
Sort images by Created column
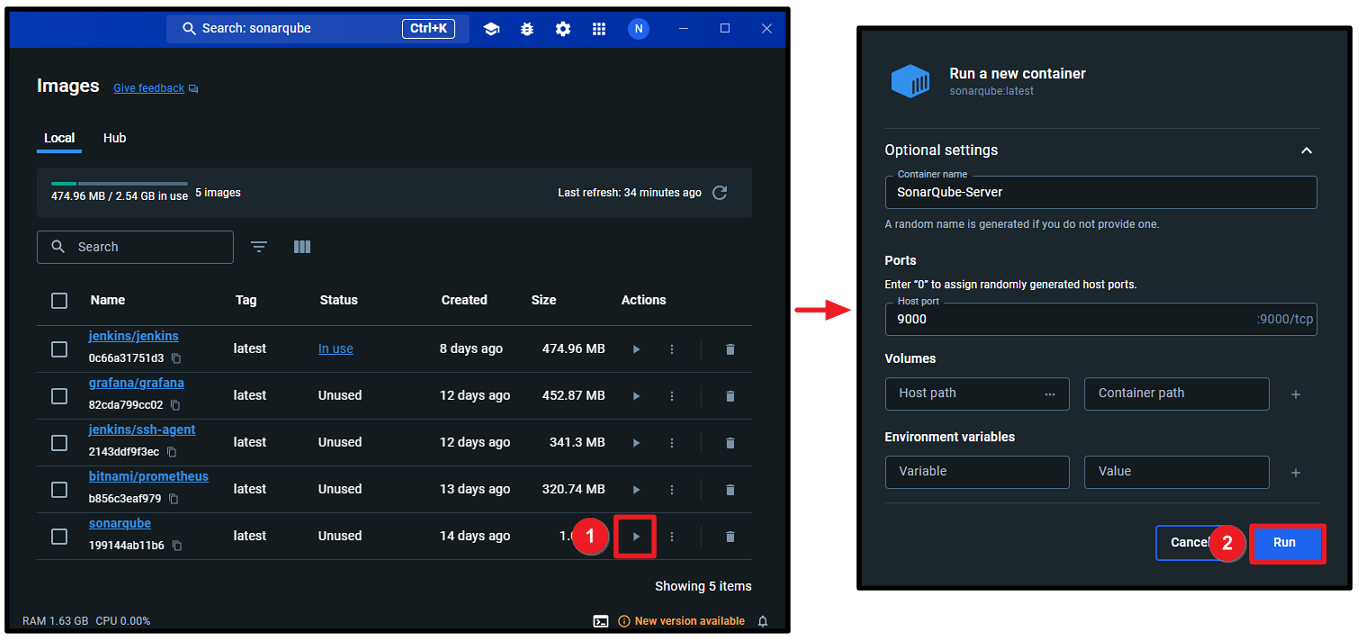pyautogui.click(x=464, y=300)
